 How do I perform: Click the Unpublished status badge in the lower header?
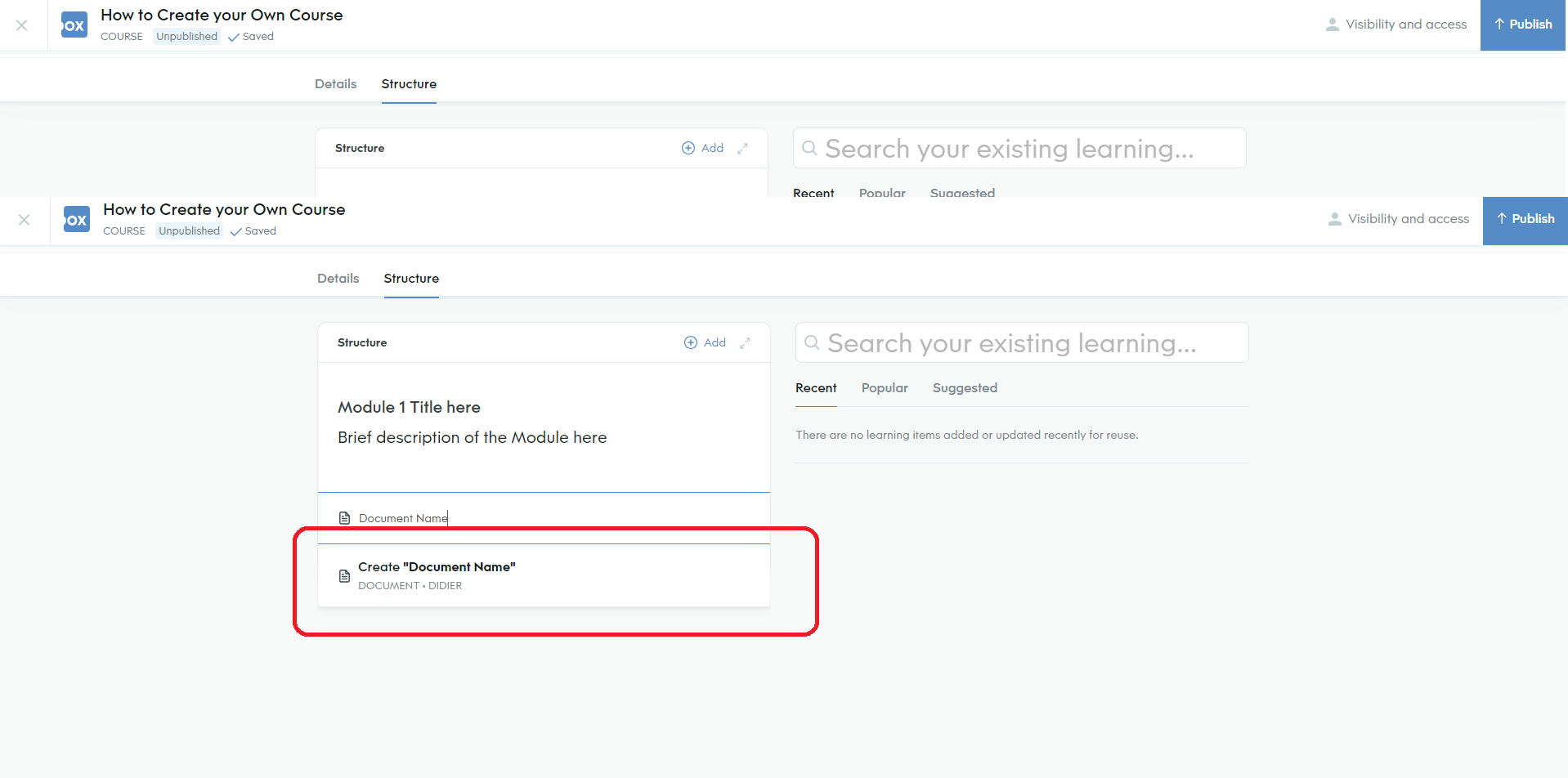pyautogui.click(x=189, y=231)
